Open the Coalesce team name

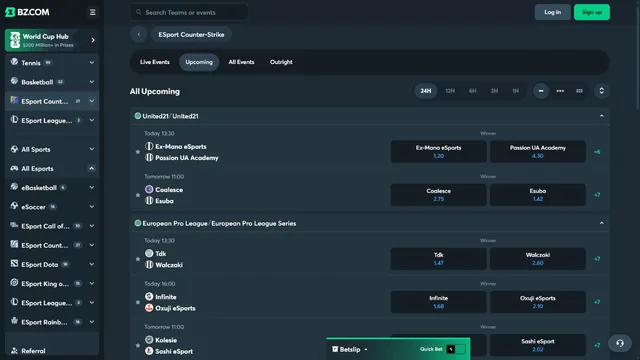pyautogui.click(x=169, y=190)
